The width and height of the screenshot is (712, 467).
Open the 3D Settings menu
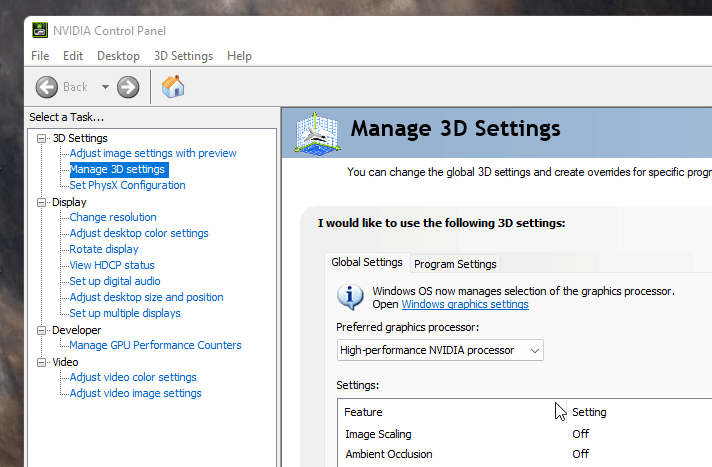[183, 56]
